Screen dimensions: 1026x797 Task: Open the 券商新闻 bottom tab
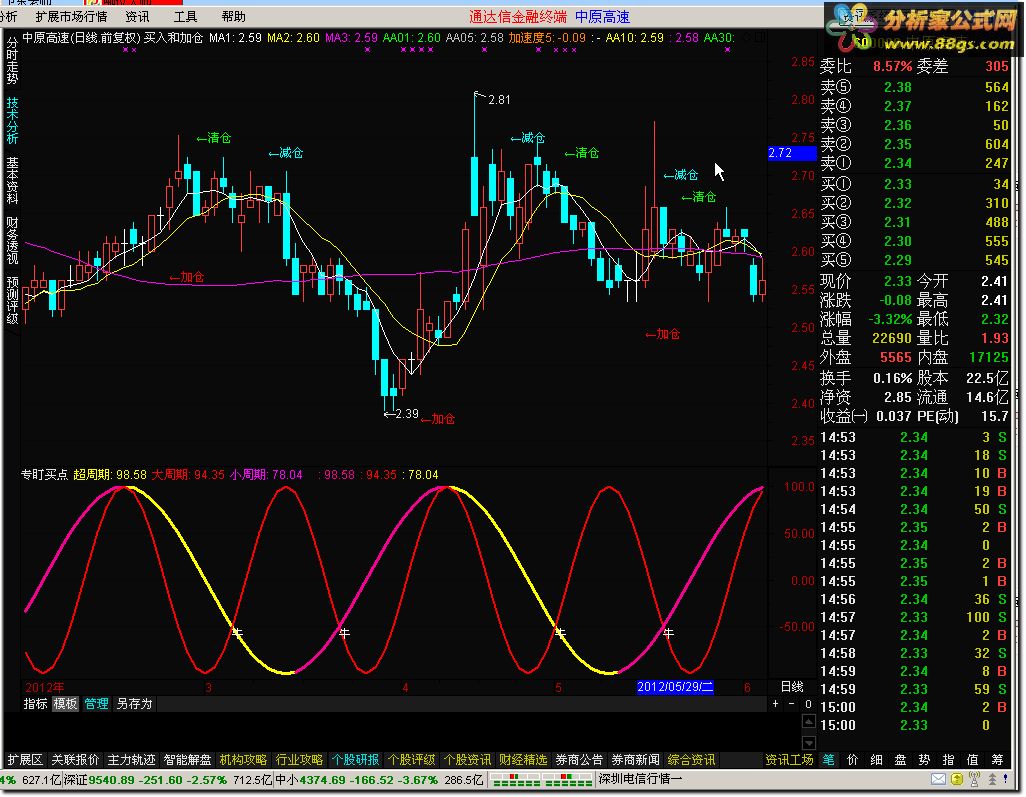(x=635, y=760)
